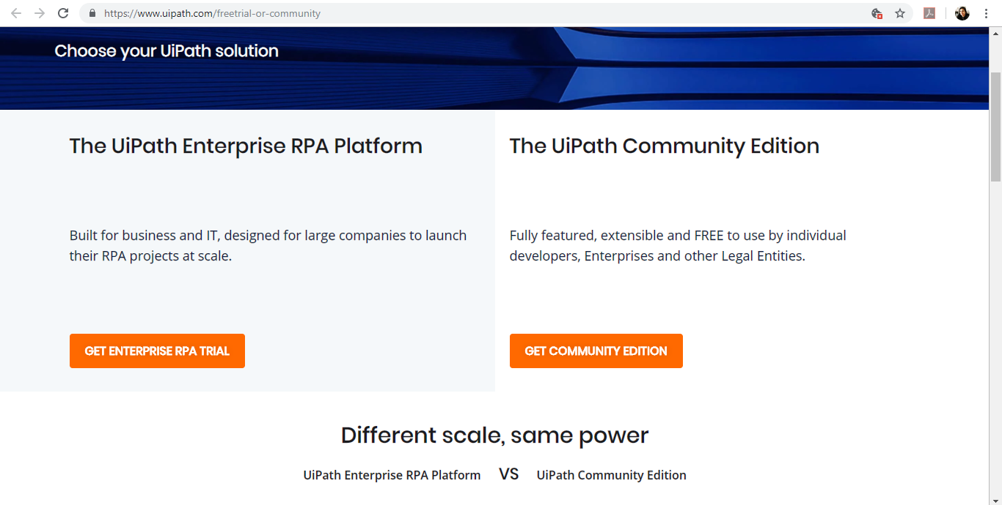The image size is (1002, 505).
Task: Click the 'Fully featured, extensible and FREE' description
Action: pyautogui.click(x=677, y=245)
